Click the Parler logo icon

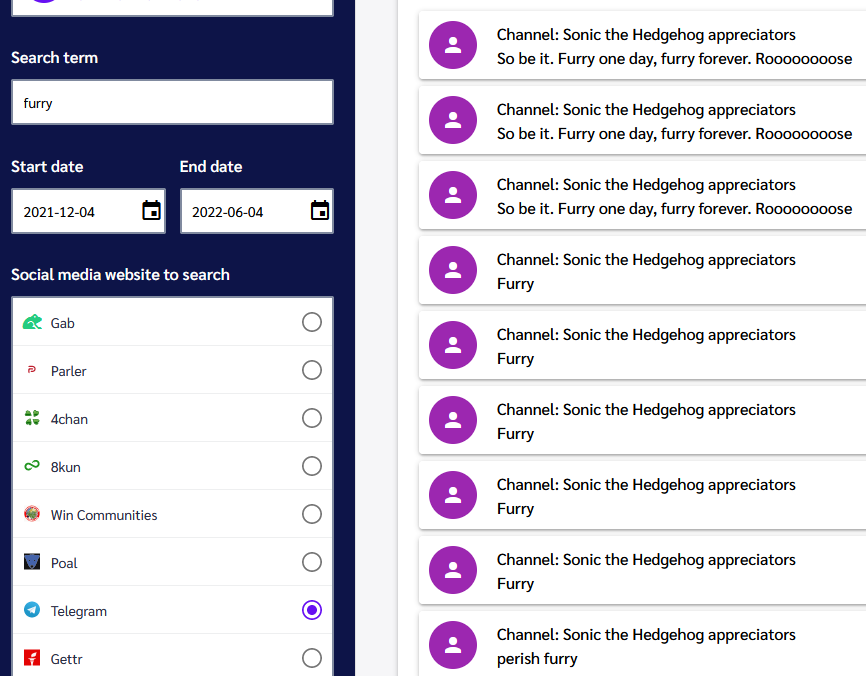pos(32,369)
